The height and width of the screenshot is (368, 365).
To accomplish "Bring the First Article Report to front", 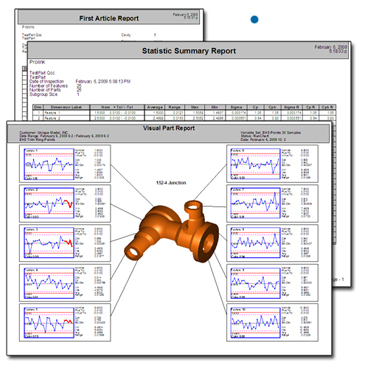I will click(x=109, y=18).
